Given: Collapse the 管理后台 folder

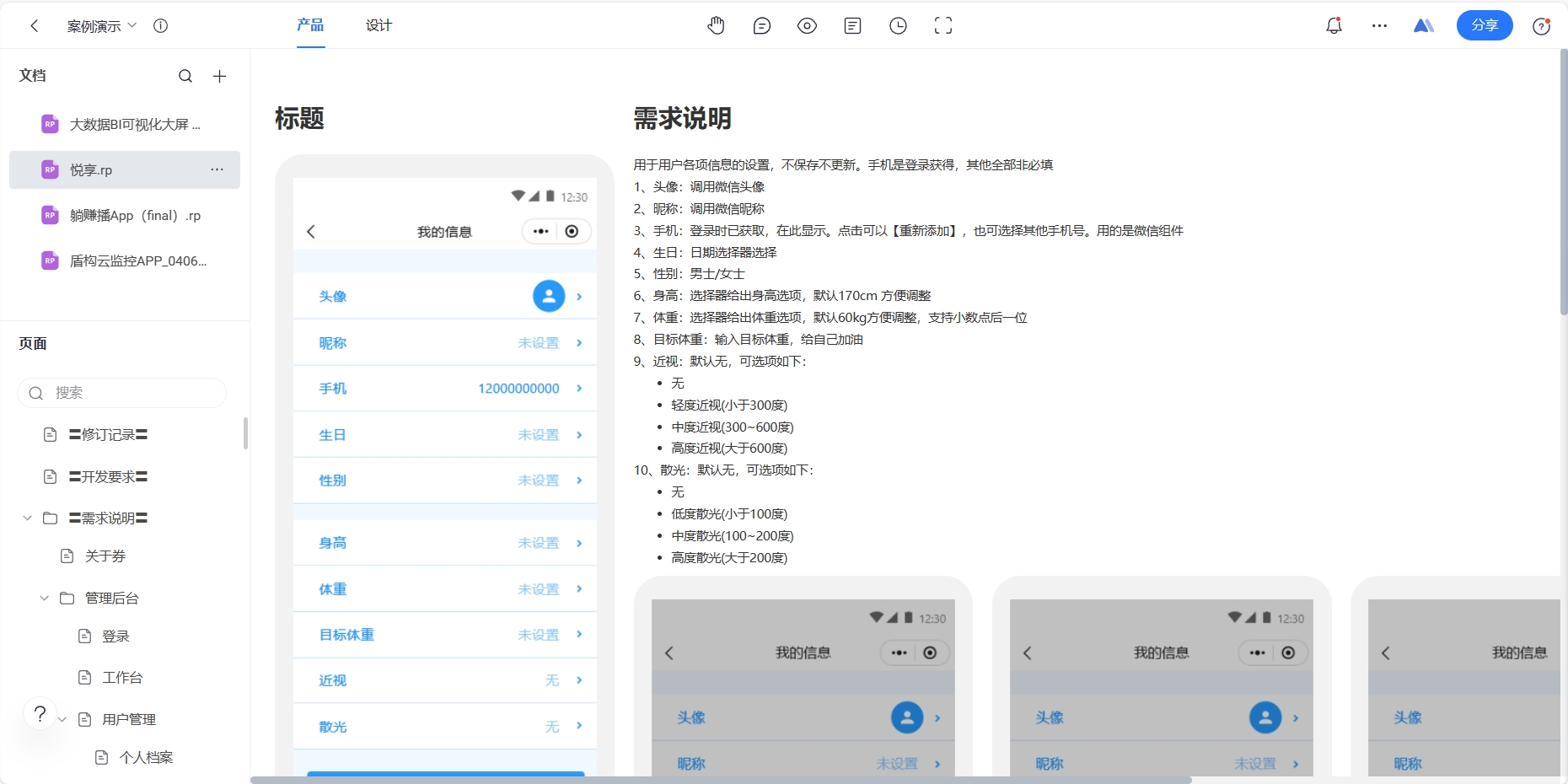Looking at the screenshot, I should tap(45, 598).
